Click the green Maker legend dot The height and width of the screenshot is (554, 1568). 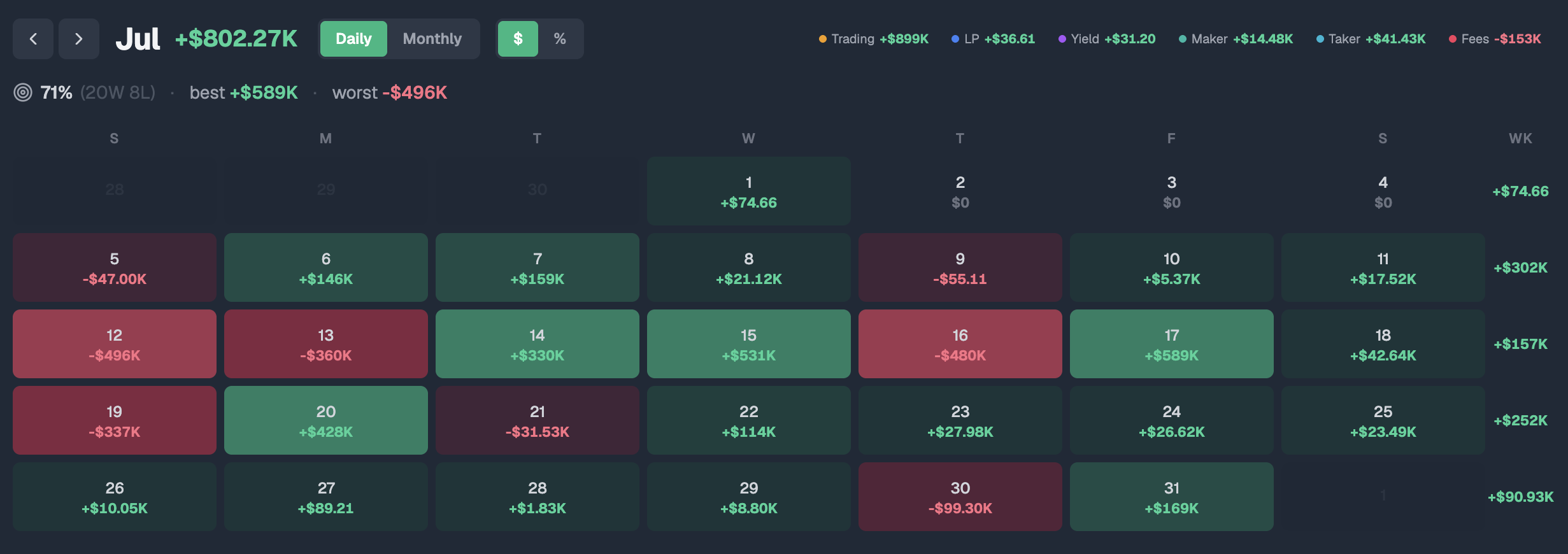1182,39
